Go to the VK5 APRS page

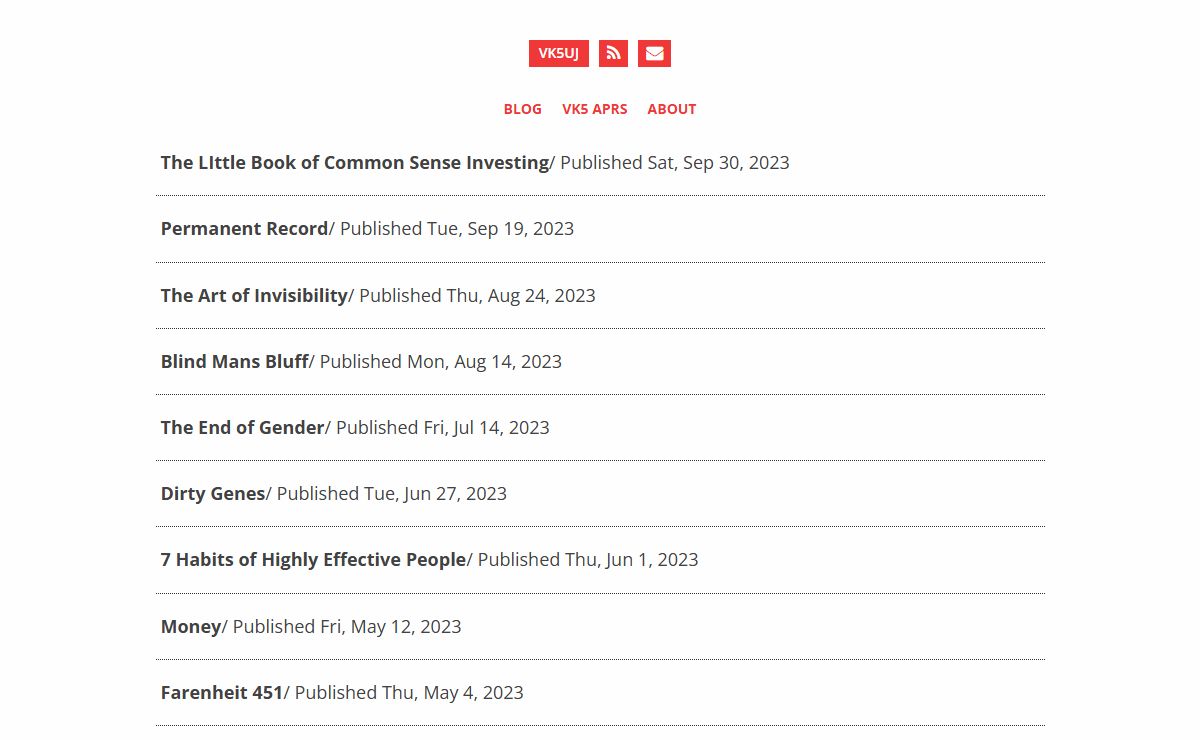point(595,109)
